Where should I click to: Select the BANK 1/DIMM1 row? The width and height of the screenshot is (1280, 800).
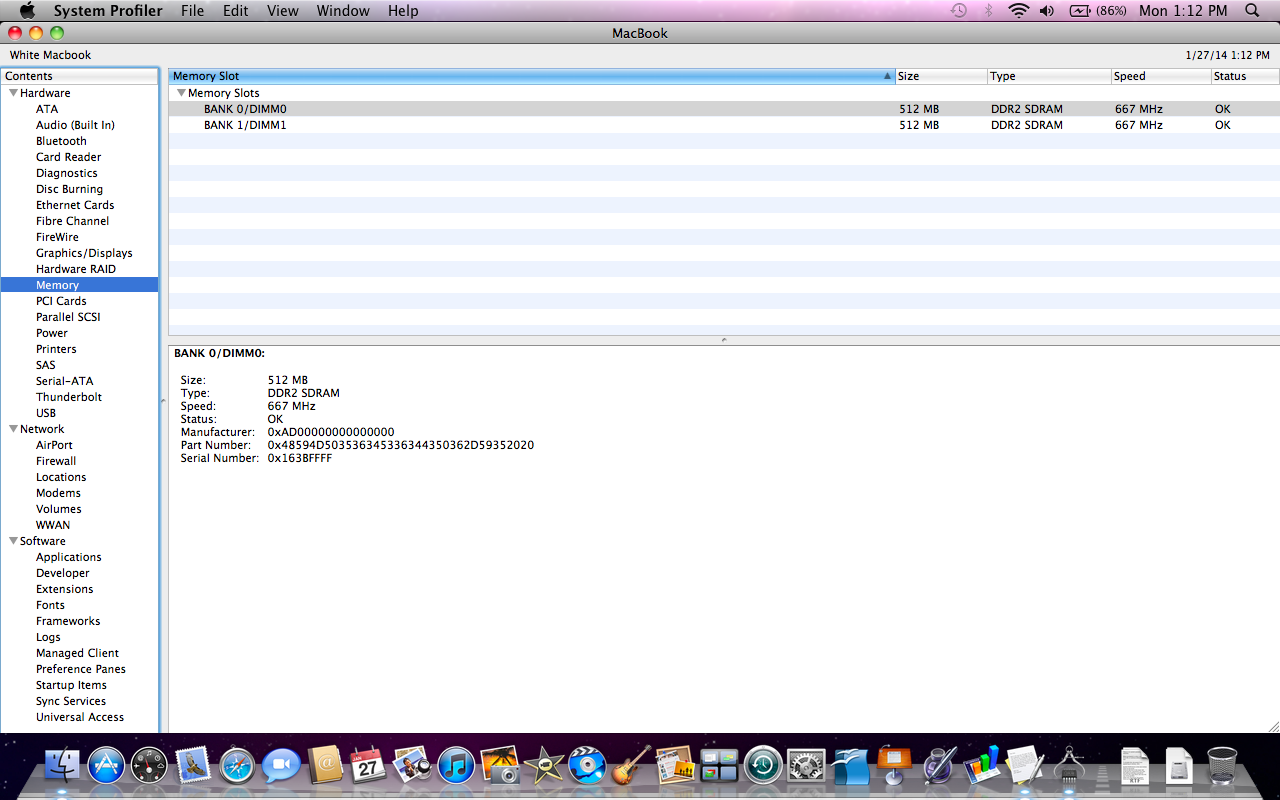pyautogui.click(x=724, y=125)
